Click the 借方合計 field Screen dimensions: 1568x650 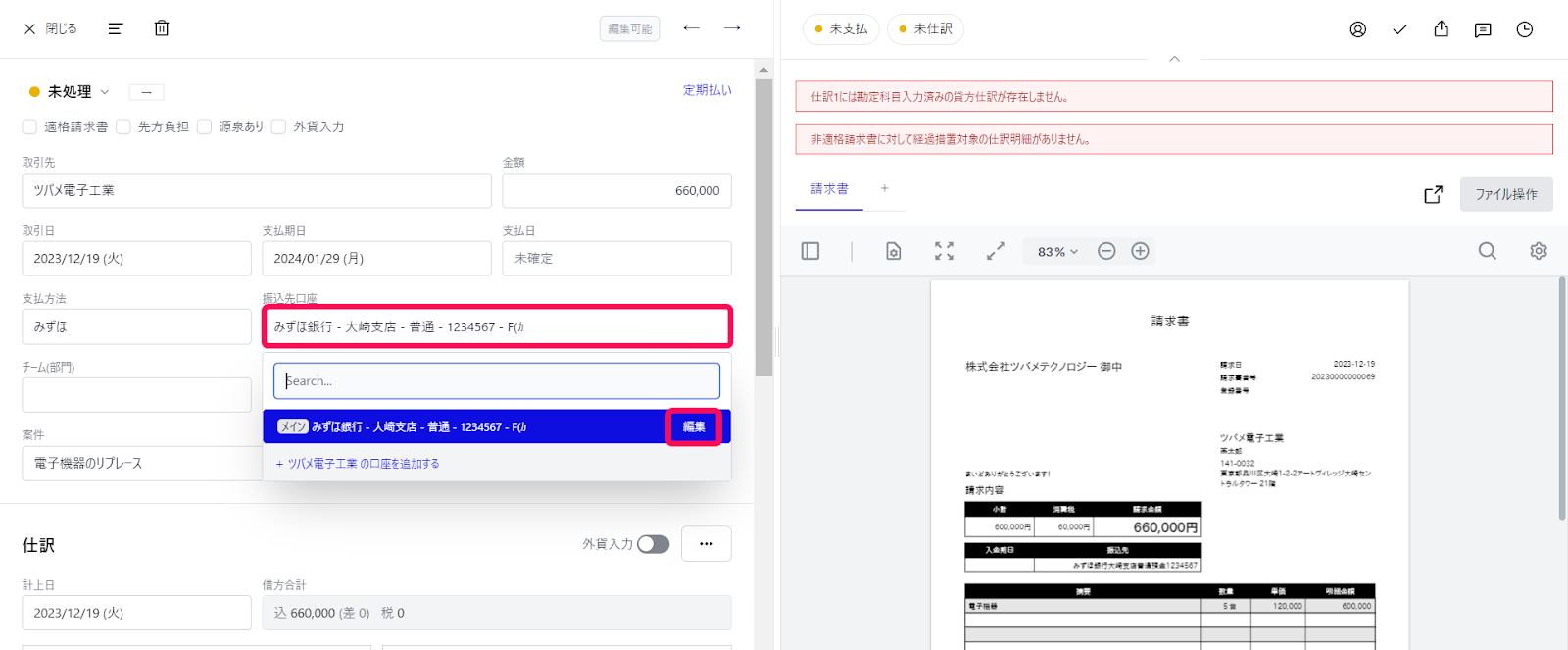coord(497,613)
